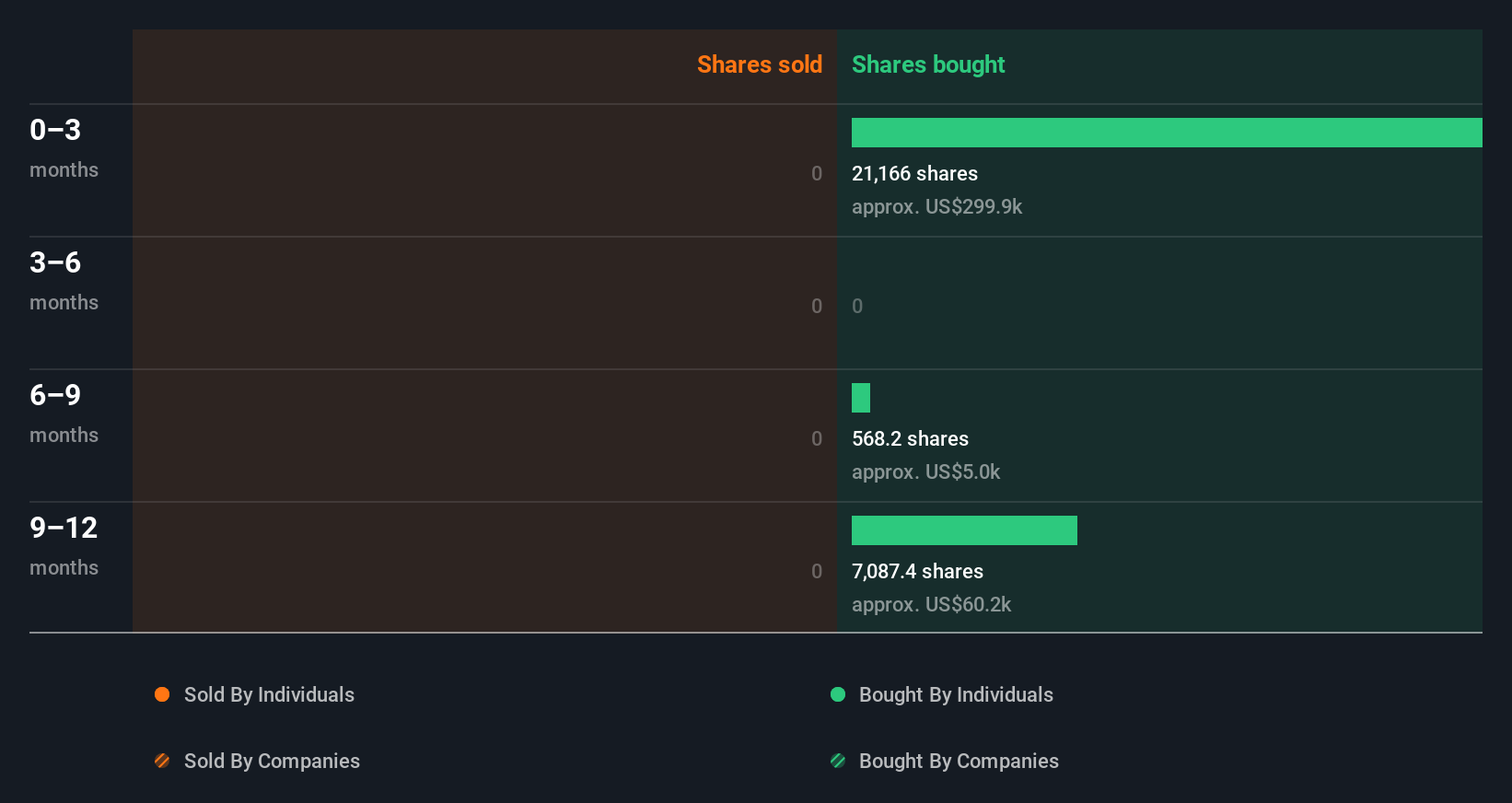Select the Bought By Companies legend label
Viewport: 1512px width, 803px height.
tap(959, 761)
